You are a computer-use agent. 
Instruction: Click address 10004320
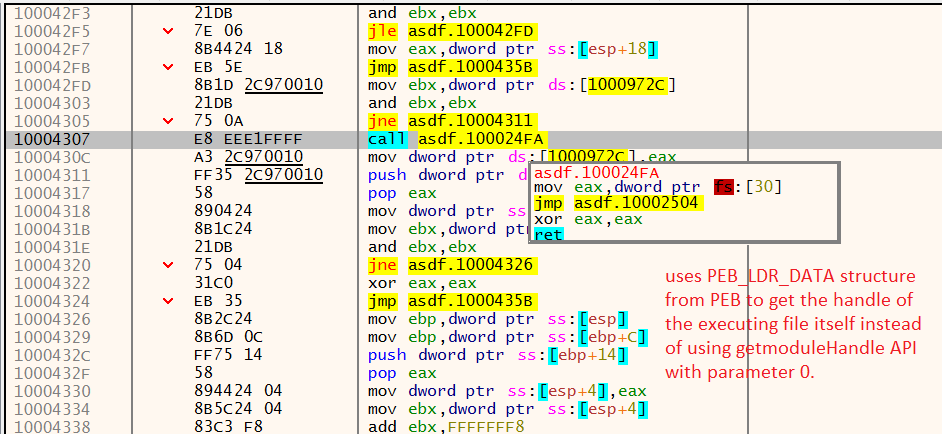click(52, 265)
